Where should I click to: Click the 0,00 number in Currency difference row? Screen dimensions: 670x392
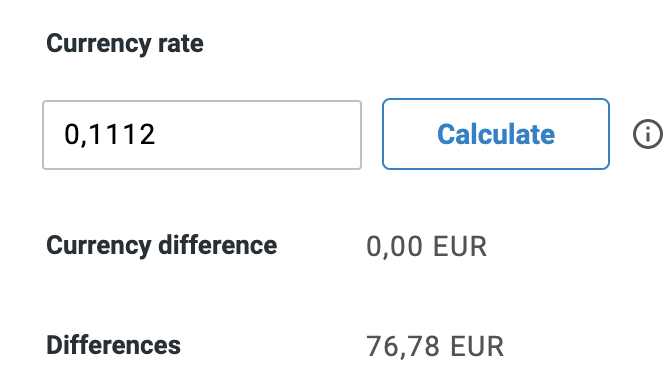coord(394,247)
